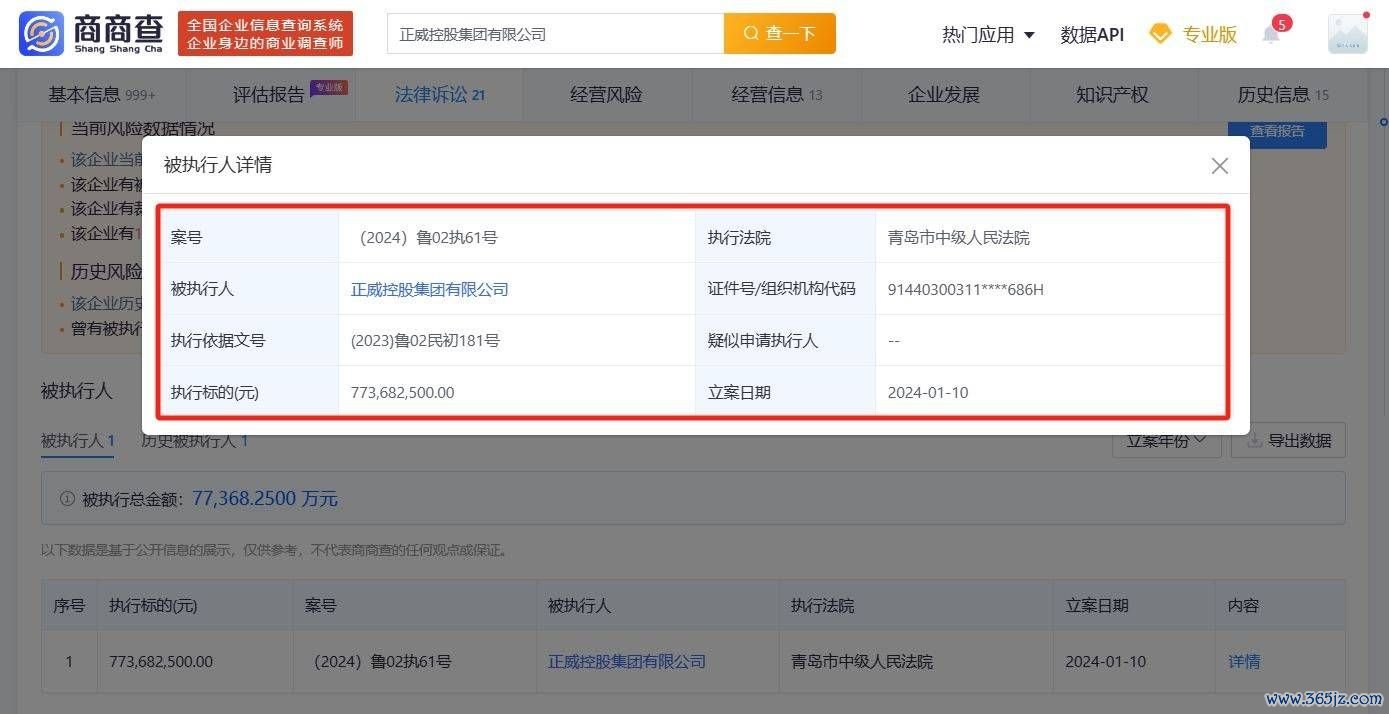Open 详情 link in table row
This screenshot has width=1389, height=714.
coord(1243,661)
